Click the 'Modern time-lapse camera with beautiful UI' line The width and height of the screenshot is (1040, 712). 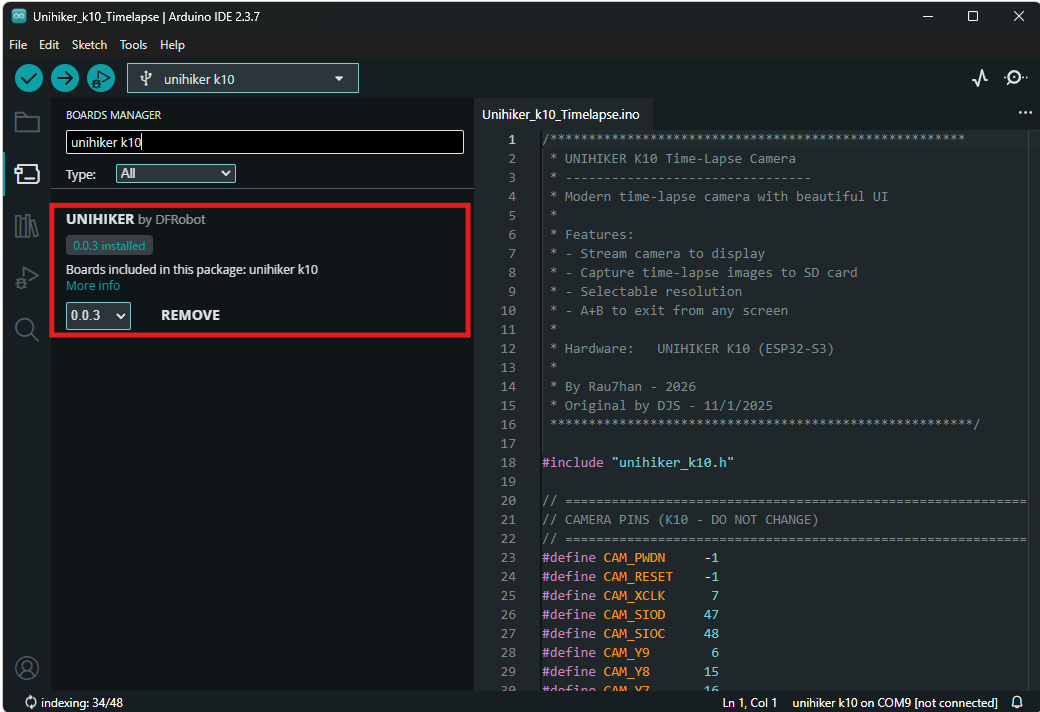coord(719,196)
